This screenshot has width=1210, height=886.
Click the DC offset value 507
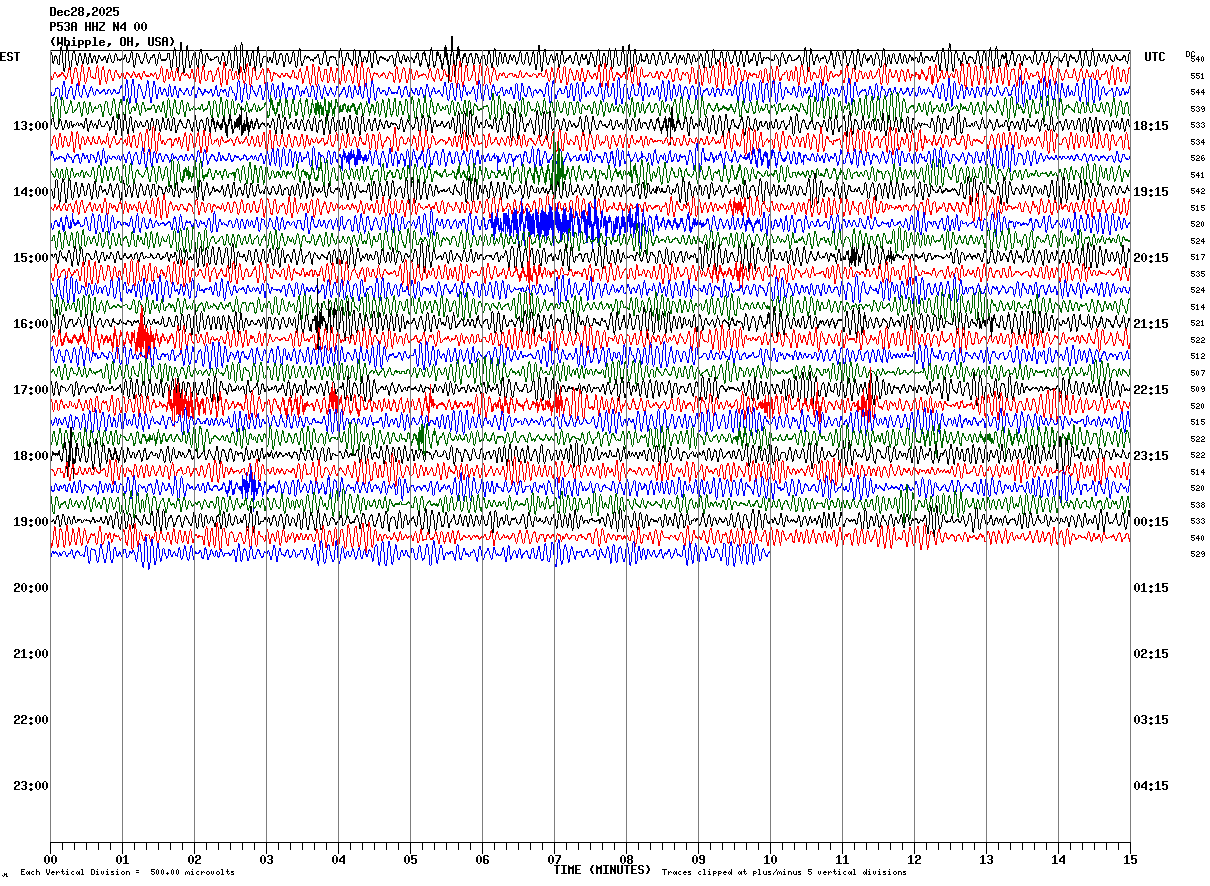click(x=1197, y=373)
